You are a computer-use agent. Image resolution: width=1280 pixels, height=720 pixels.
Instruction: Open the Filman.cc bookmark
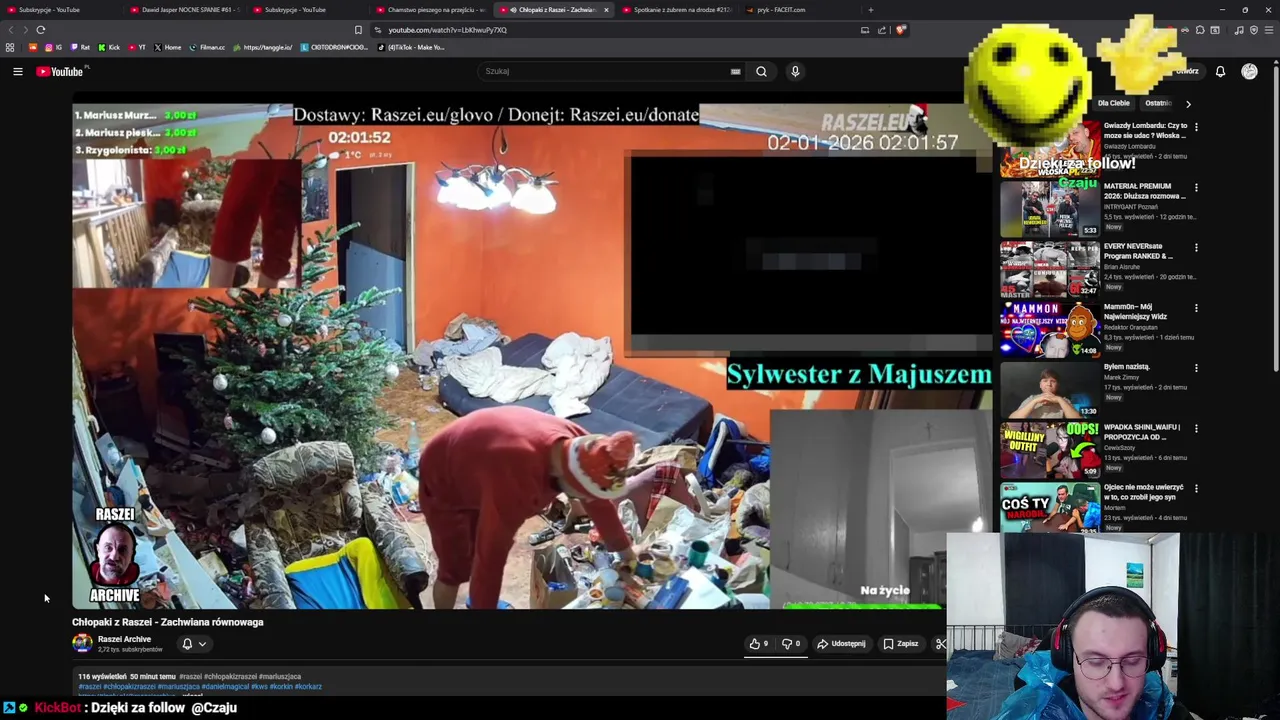[x=207, y=47]
